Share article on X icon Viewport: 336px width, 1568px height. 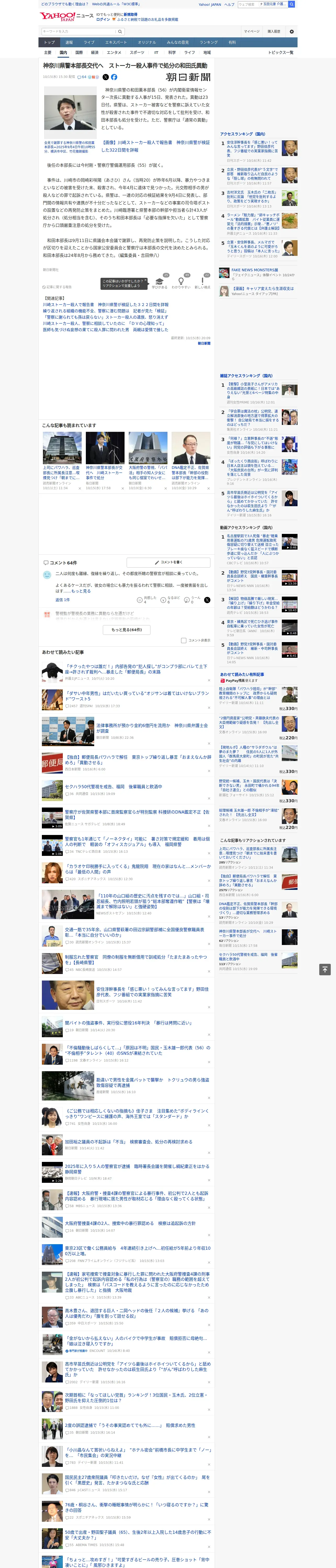tap(105, 77)
